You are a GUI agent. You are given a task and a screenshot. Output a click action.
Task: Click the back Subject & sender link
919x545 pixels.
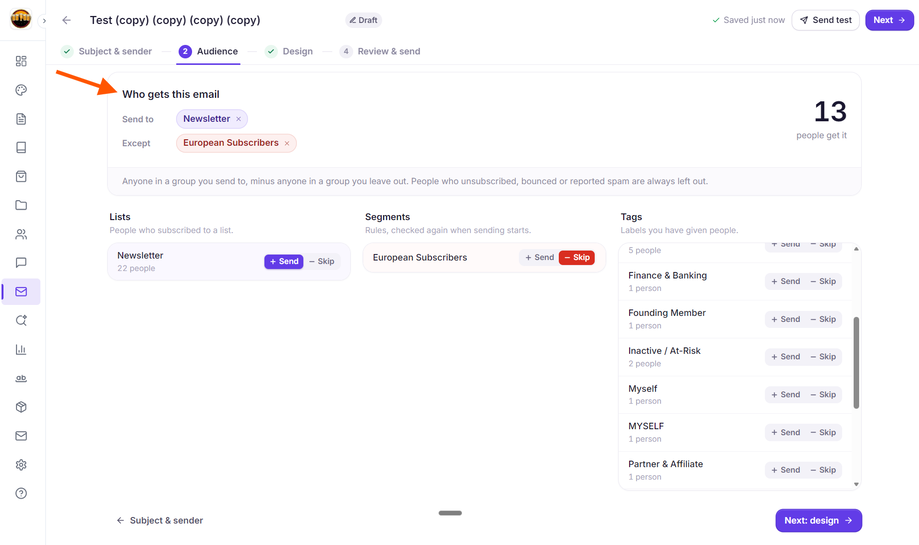coord(159,520)
